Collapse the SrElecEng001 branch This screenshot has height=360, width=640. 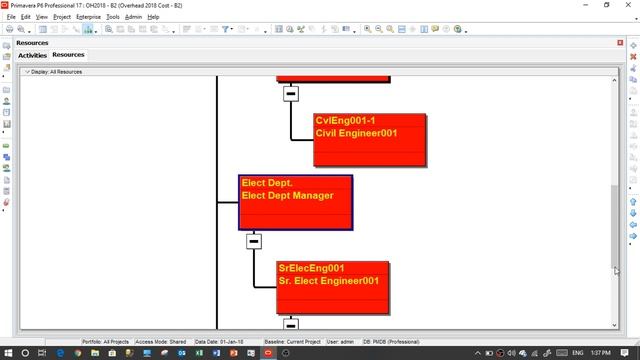[x=291, y=325]
